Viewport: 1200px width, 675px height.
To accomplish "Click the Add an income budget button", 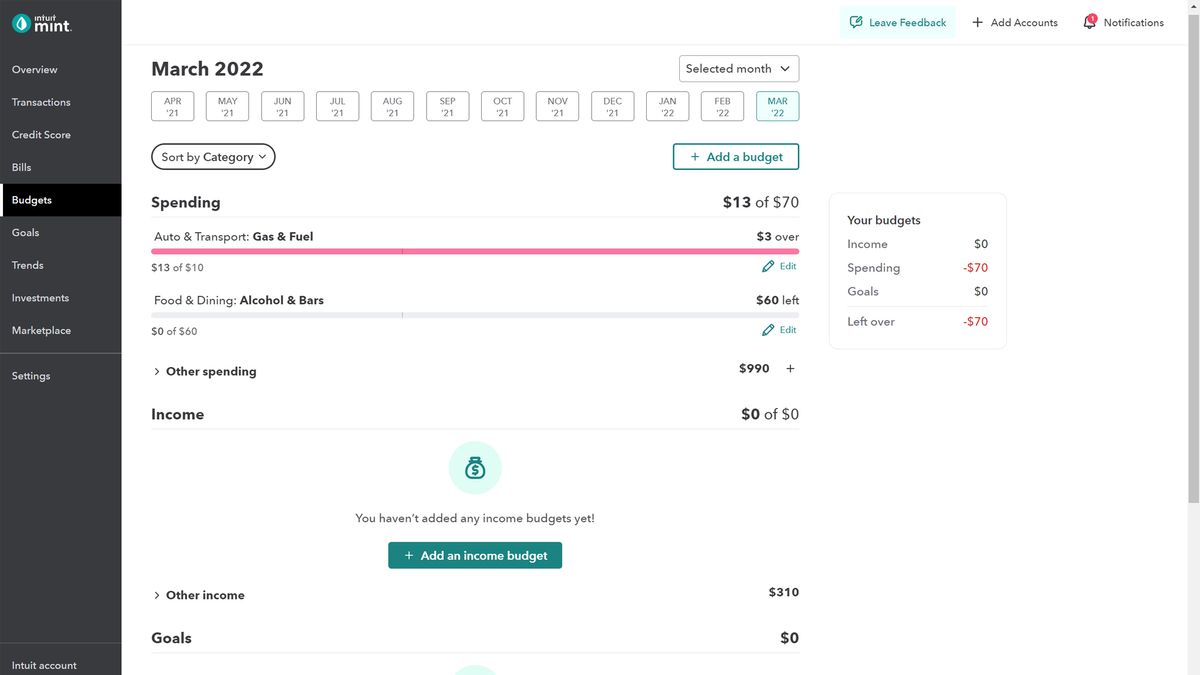I will pyautogui.click(x=475, y=555).
